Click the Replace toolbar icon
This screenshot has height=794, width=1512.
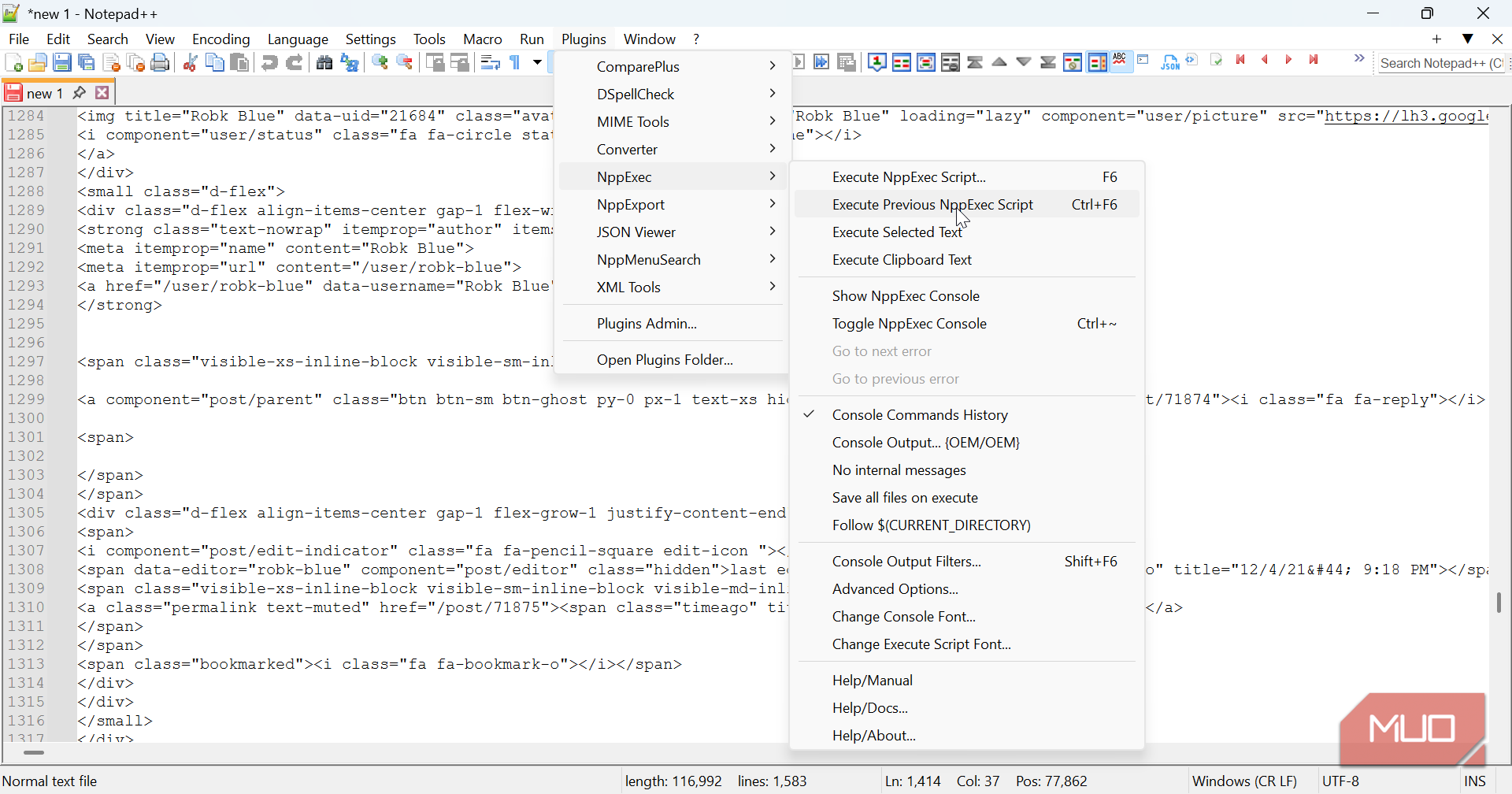(x=350, y=63)
